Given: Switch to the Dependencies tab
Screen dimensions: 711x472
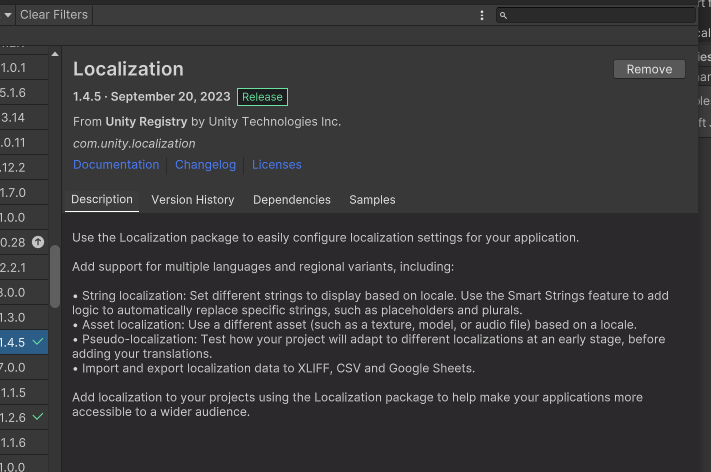Looking at the screenshot, I should [292, 200].
